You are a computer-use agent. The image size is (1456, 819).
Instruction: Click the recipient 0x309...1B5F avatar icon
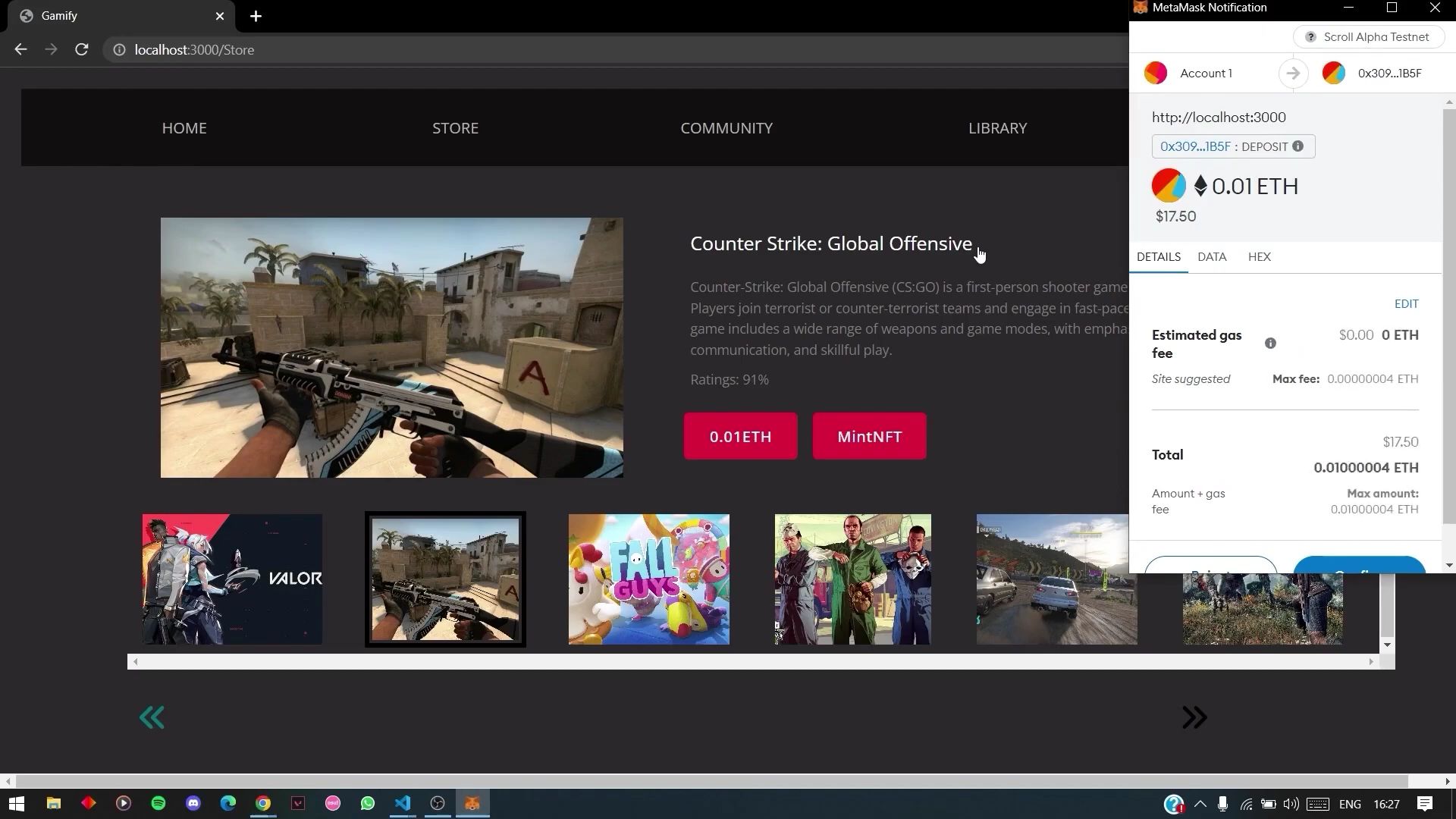tap(1334, 73)
